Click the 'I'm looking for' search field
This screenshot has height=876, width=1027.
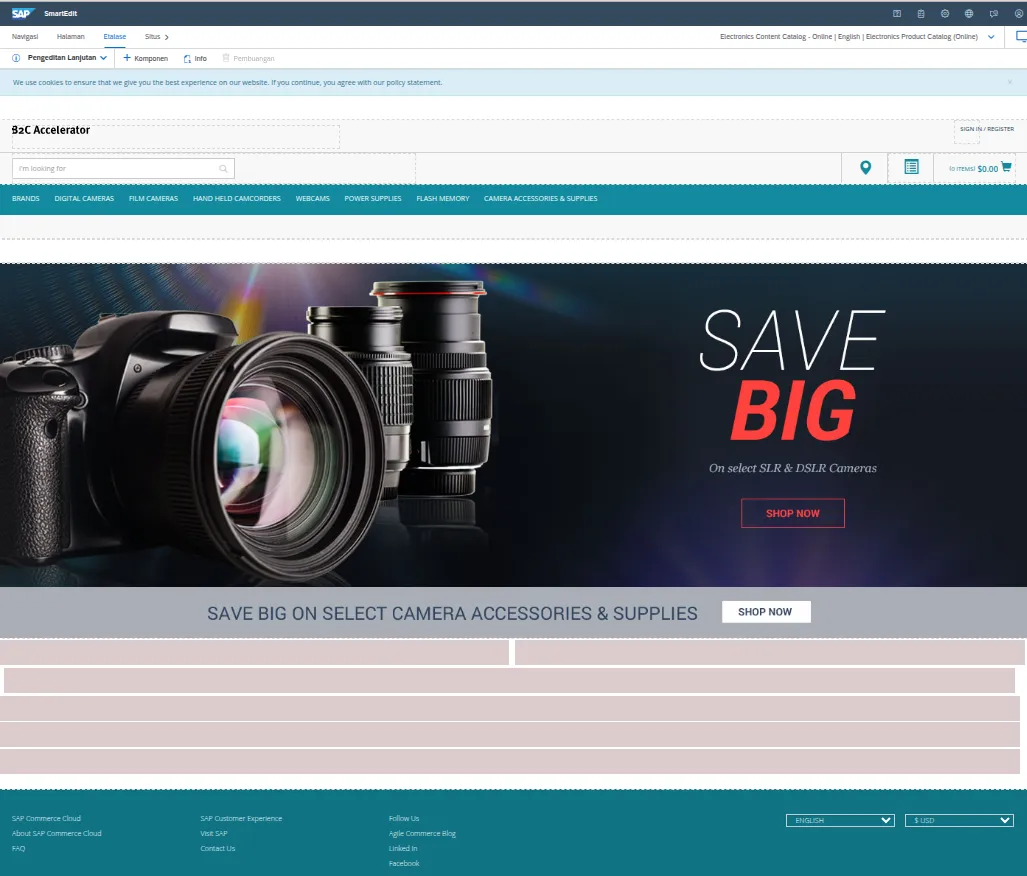coord(123,168)
